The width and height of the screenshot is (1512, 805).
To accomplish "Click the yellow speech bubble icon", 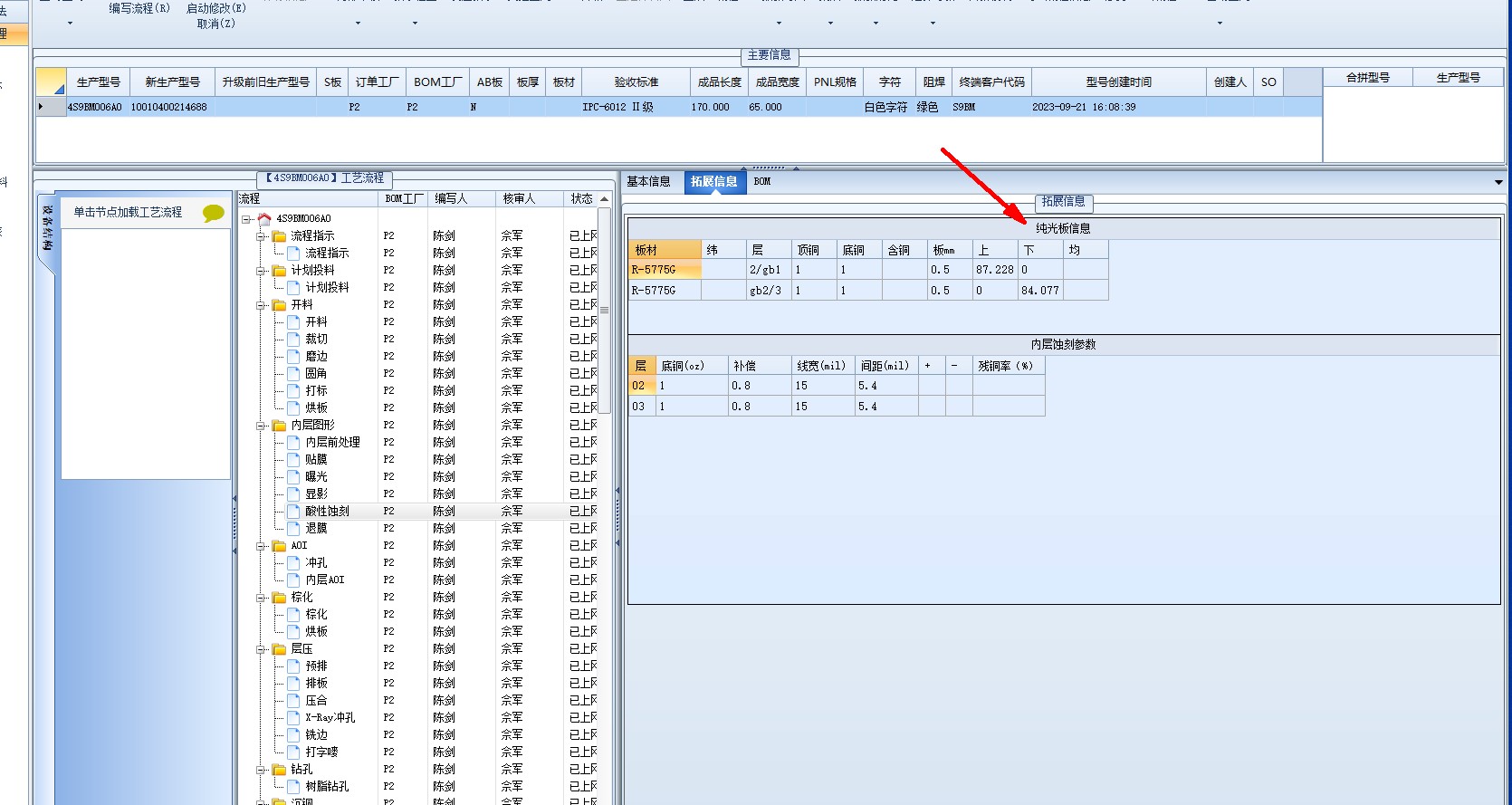I will pyautogui.click(x=214, y=213).
